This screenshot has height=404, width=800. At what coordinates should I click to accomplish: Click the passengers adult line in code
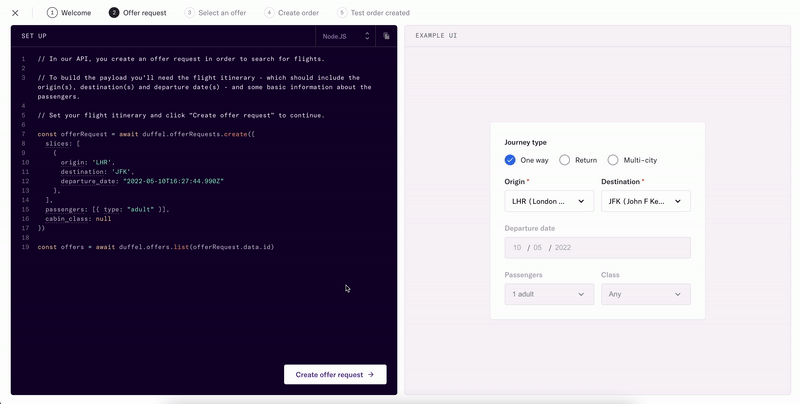pyautogui.click(x=107, y=210)
